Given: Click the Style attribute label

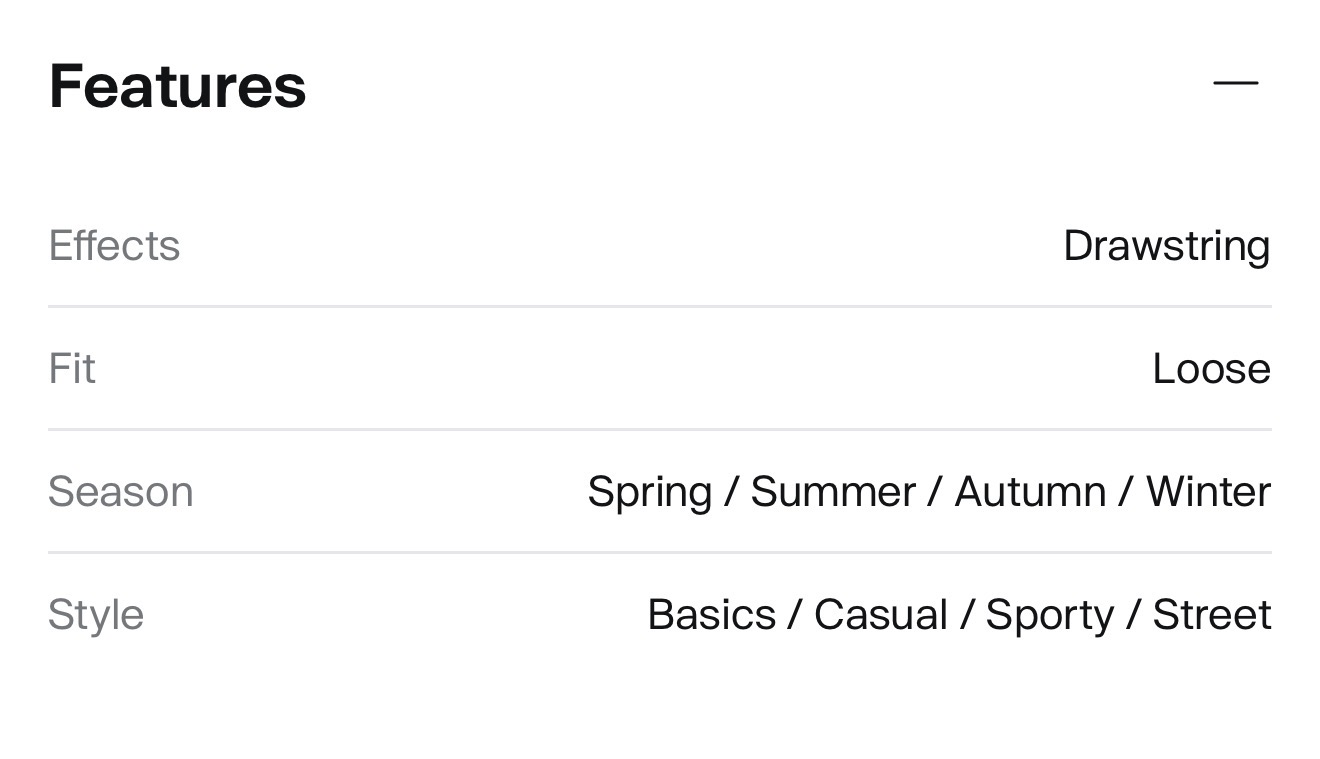Looking at the screenshot, I should pyautogui.click(x=96, y=615).
